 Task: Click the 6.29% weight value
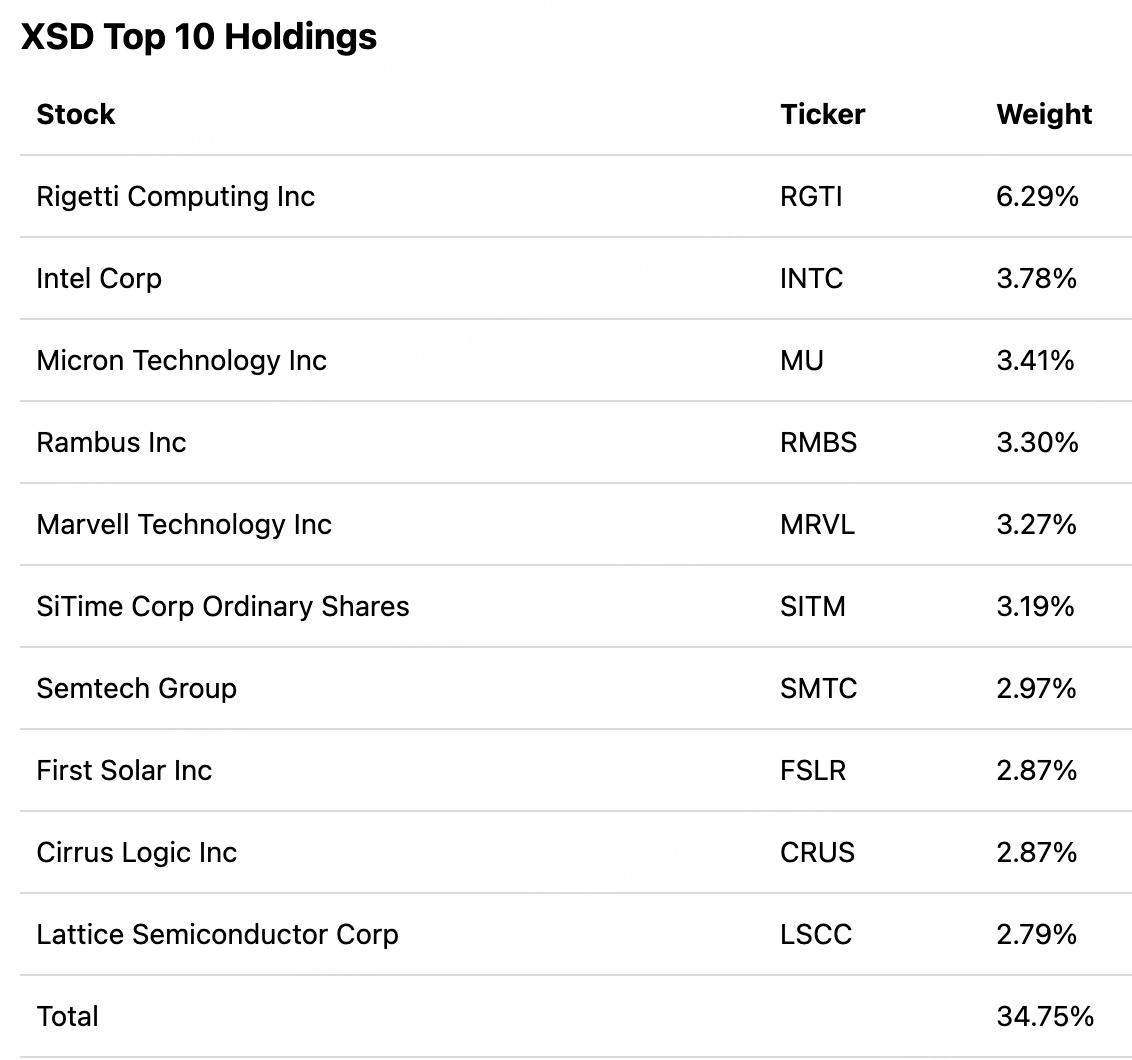(x=1037, y=196)
